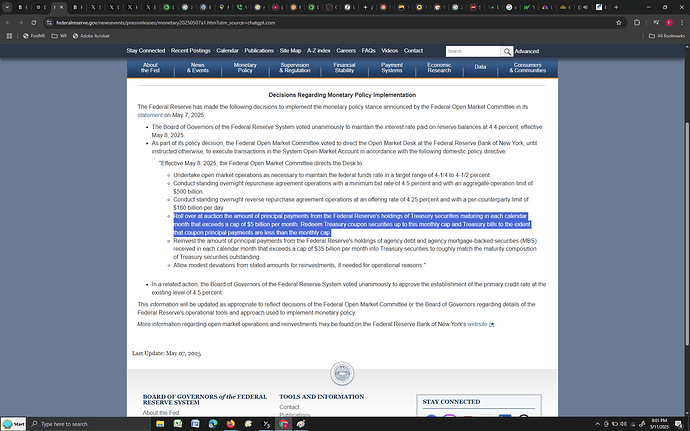690x431 pixels.
Task: Open About the Fed footer link
Action: [161, 413]
